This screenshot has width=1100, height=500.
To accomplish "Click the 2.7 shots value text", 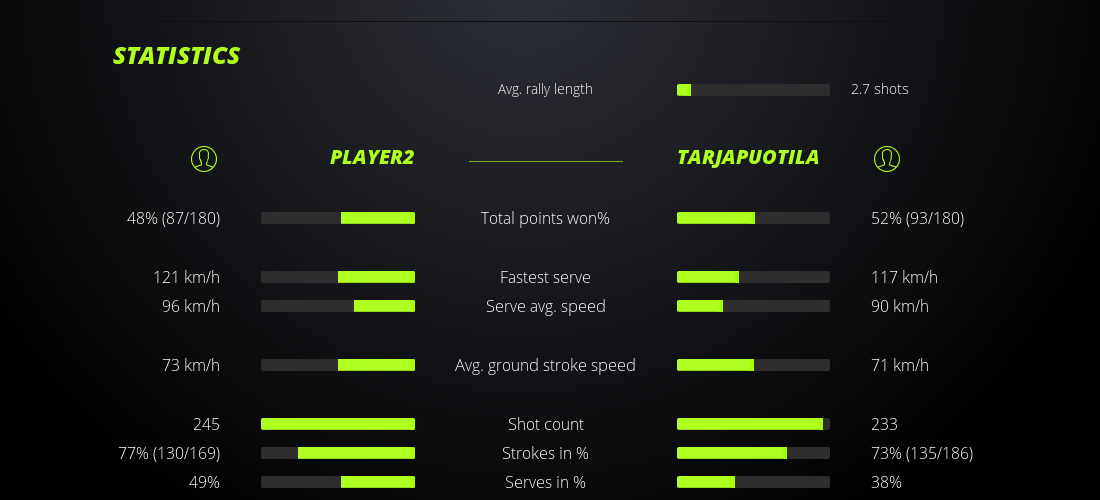I will coord(880,89).
